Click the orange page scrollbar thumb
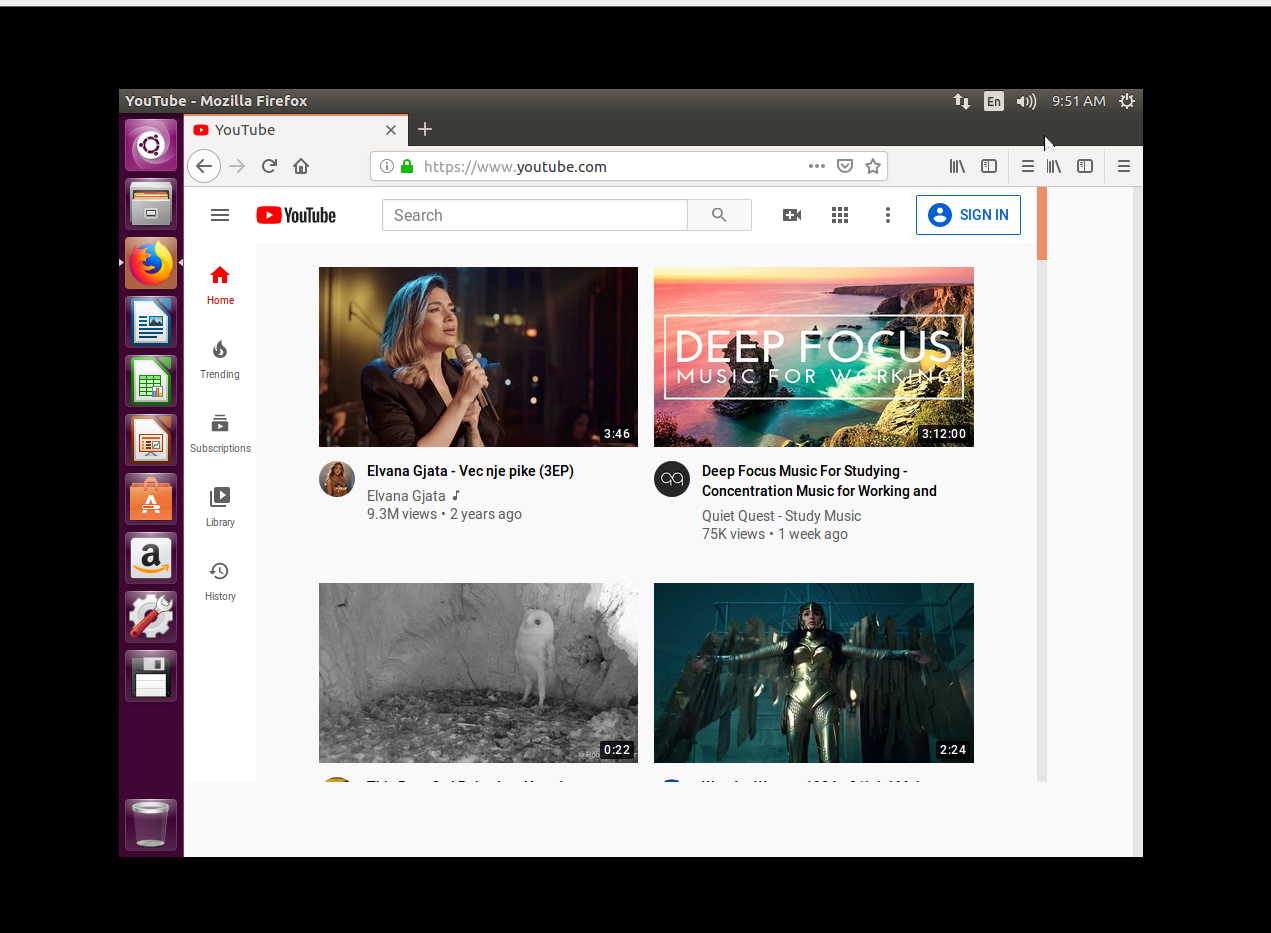 tap(1042, 223)
